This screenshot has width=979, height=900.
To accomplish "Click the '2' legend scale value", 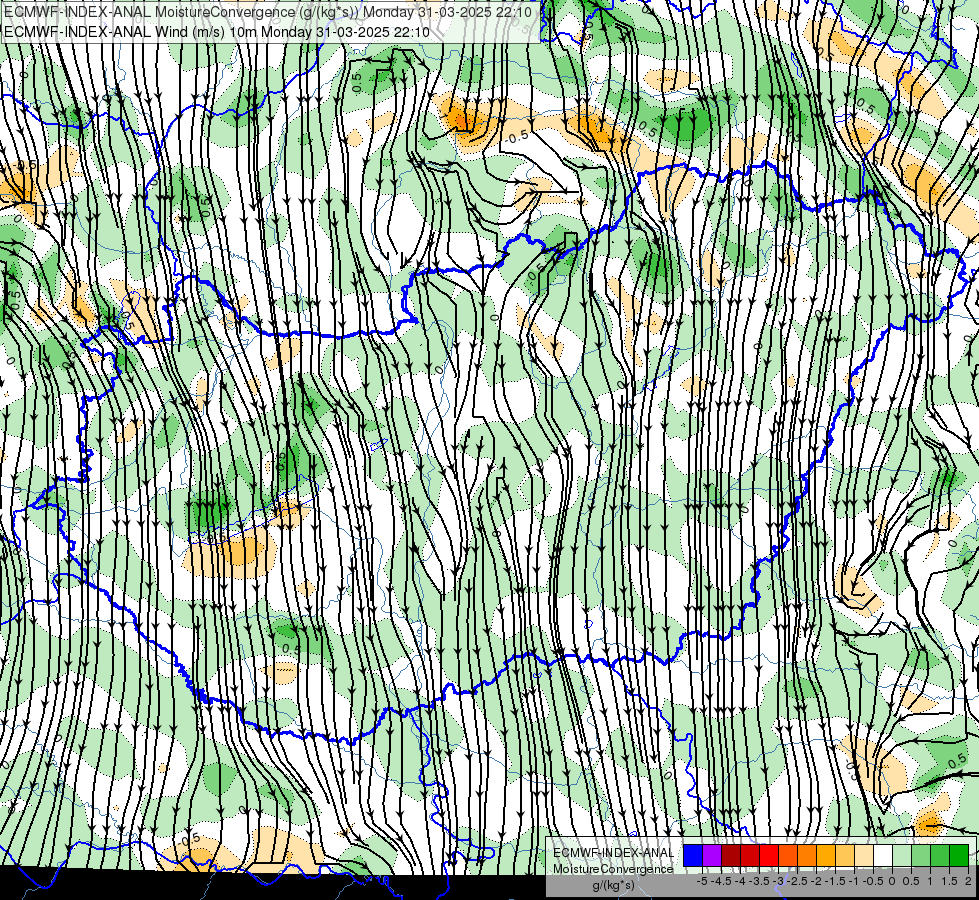I will [x=968, y=881].
